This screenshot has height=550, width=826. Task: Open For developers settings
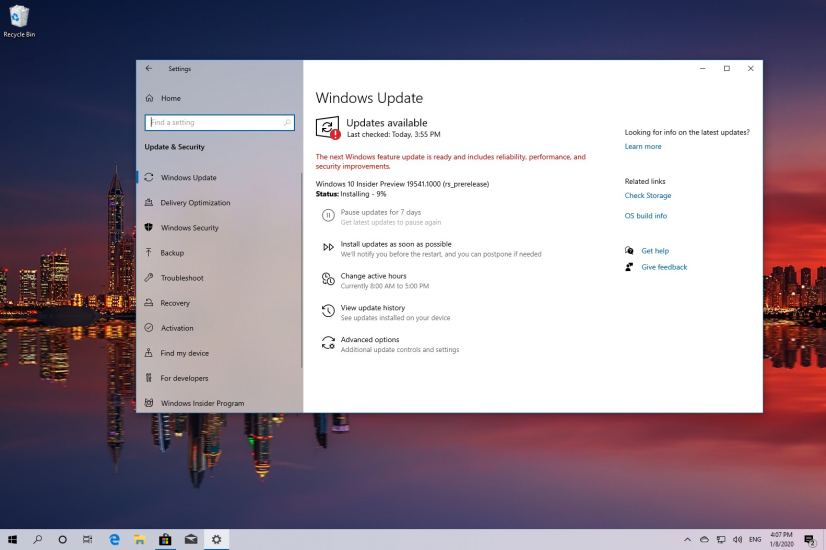(x=184, y=378)
